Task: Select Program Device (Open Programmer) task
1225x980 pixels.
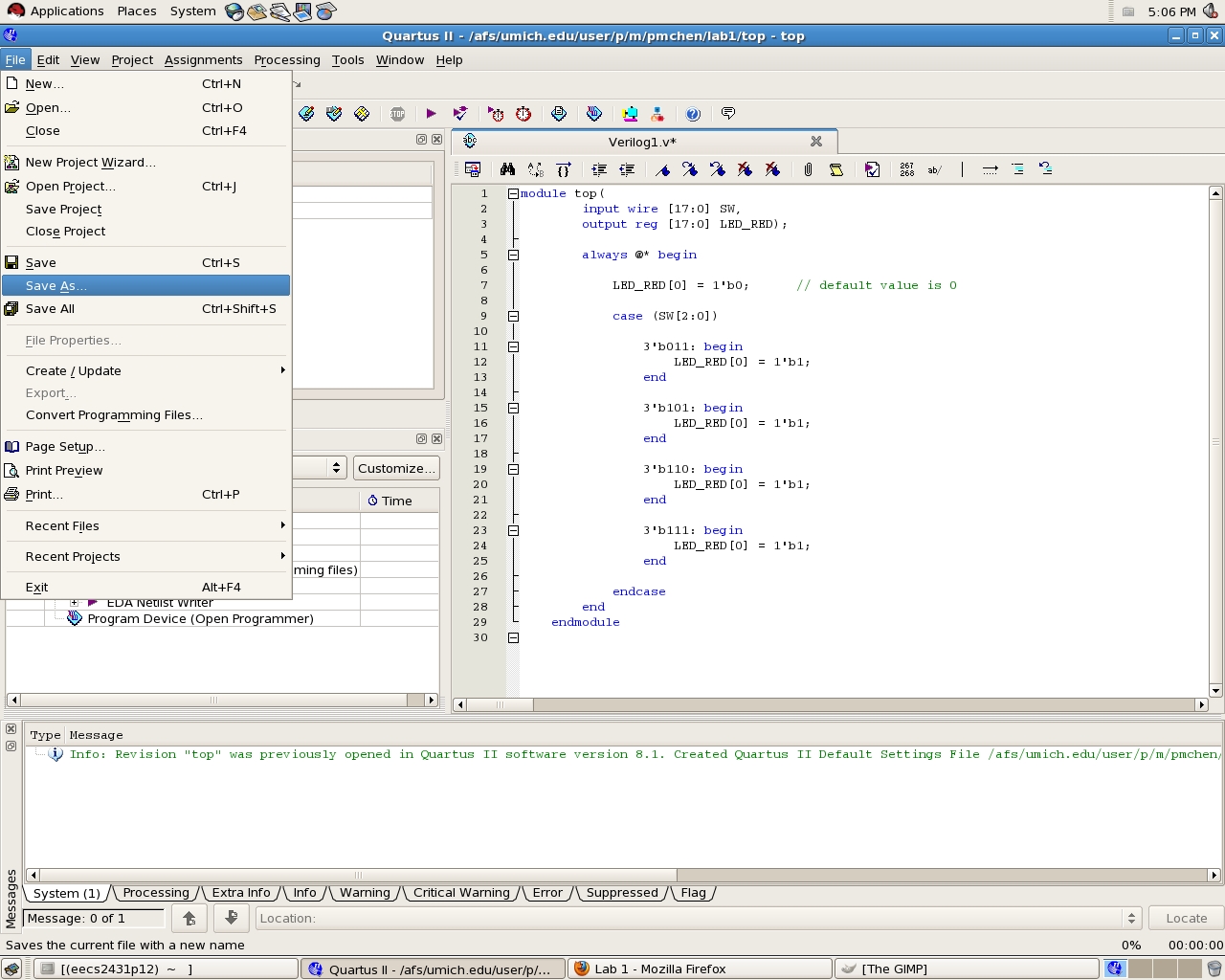Action: pyautogui.click(x=200, y=619)
